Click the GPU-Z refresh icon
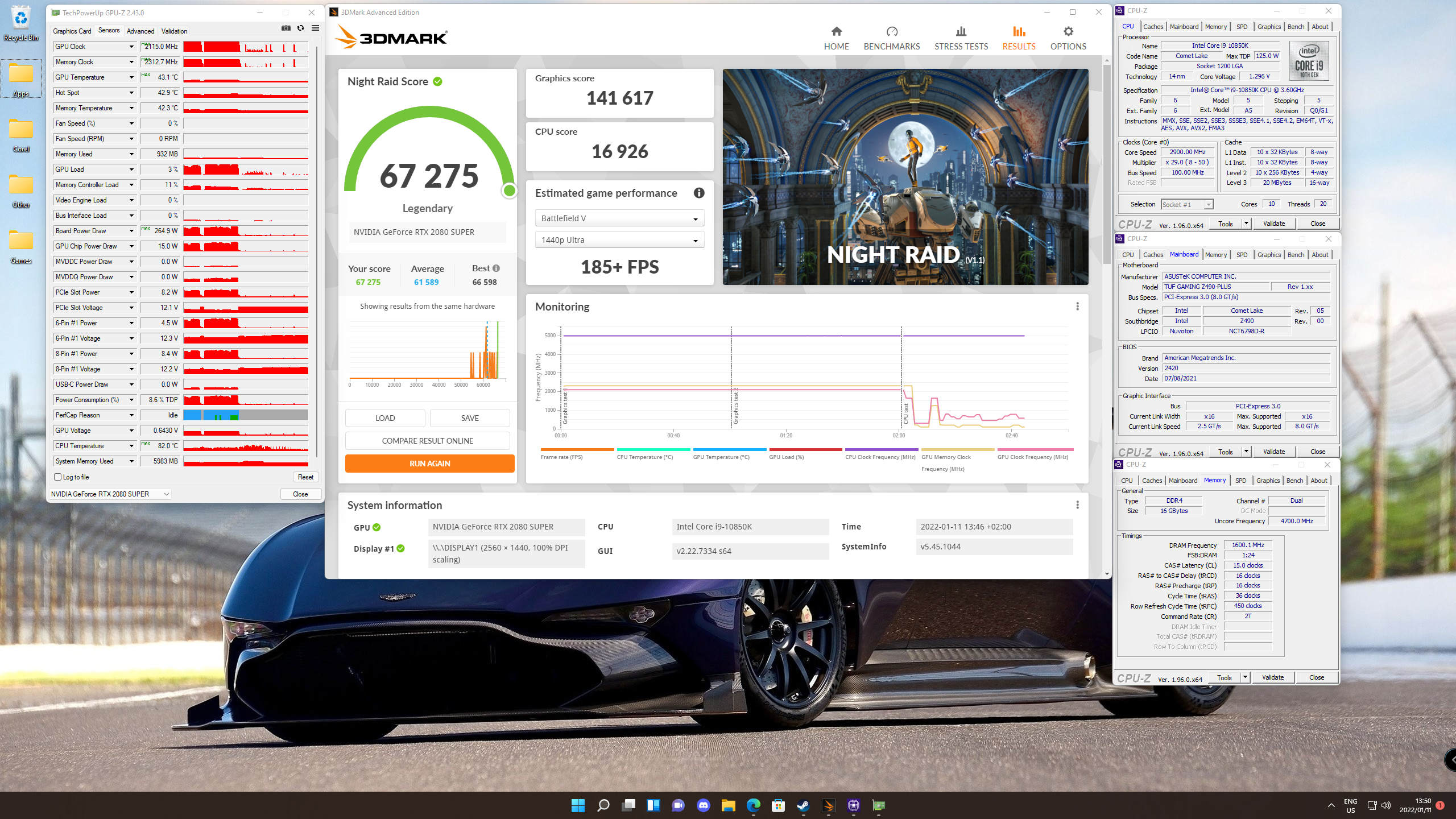This screenshot has height=819, width=1456. [x=301, y=28]
